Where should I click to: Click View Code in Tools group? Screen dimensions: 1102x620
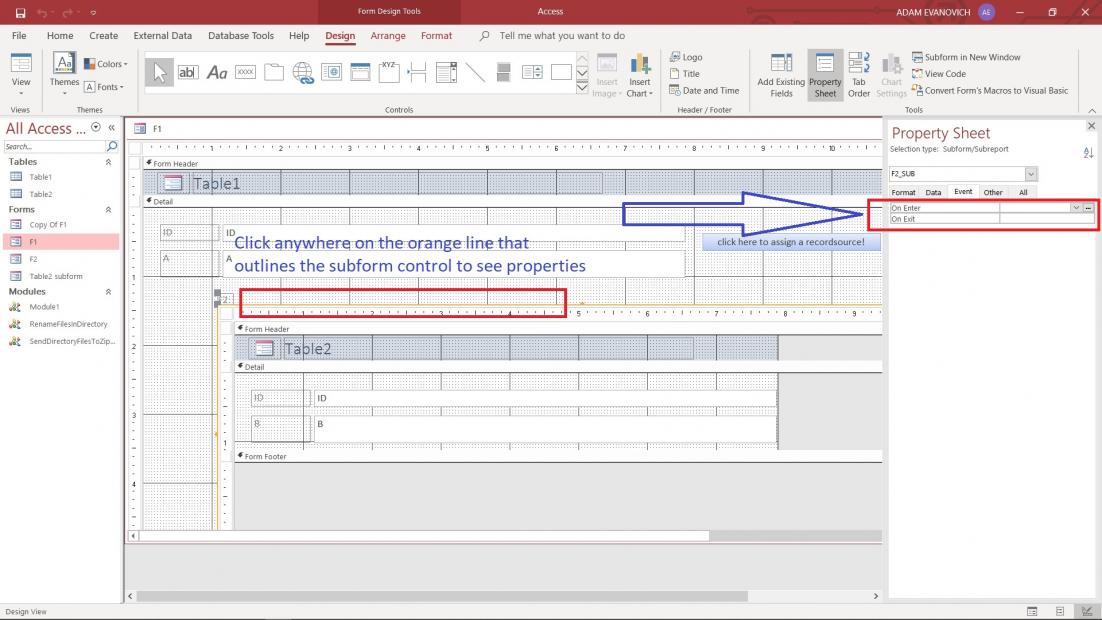[x=939, y=74]
